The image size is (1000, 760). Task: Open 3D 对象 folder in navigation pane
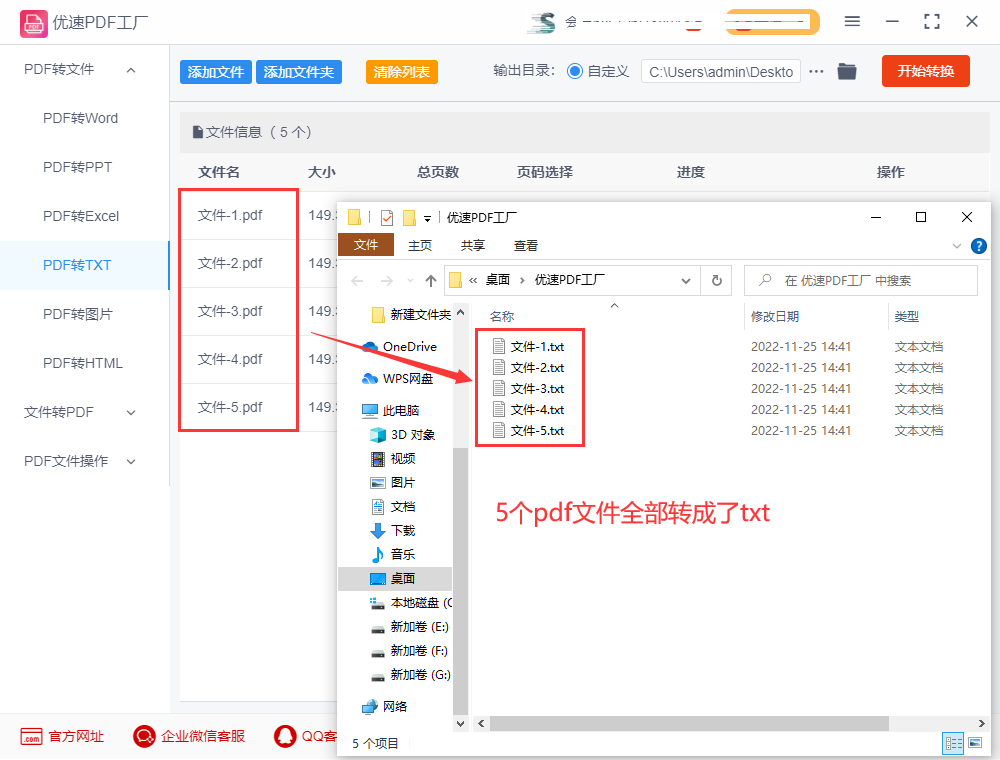click(x=402, y=435)
